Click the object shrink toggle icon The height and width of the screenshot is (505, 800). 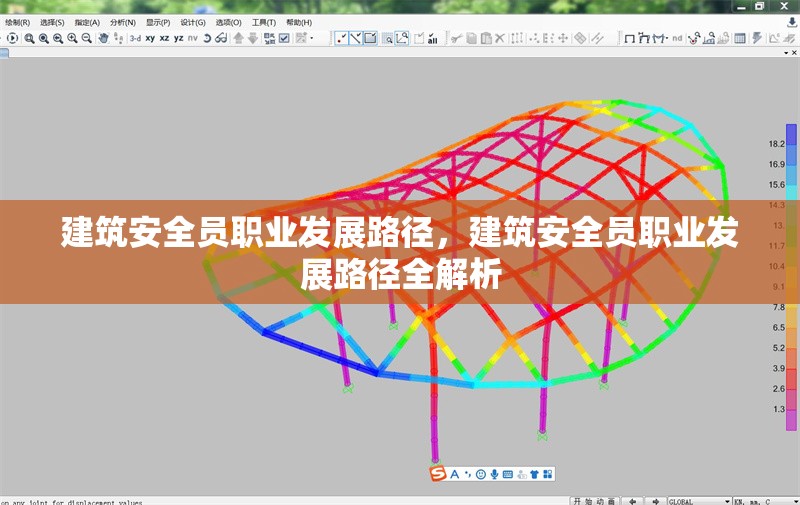click(x=270, y=38)
